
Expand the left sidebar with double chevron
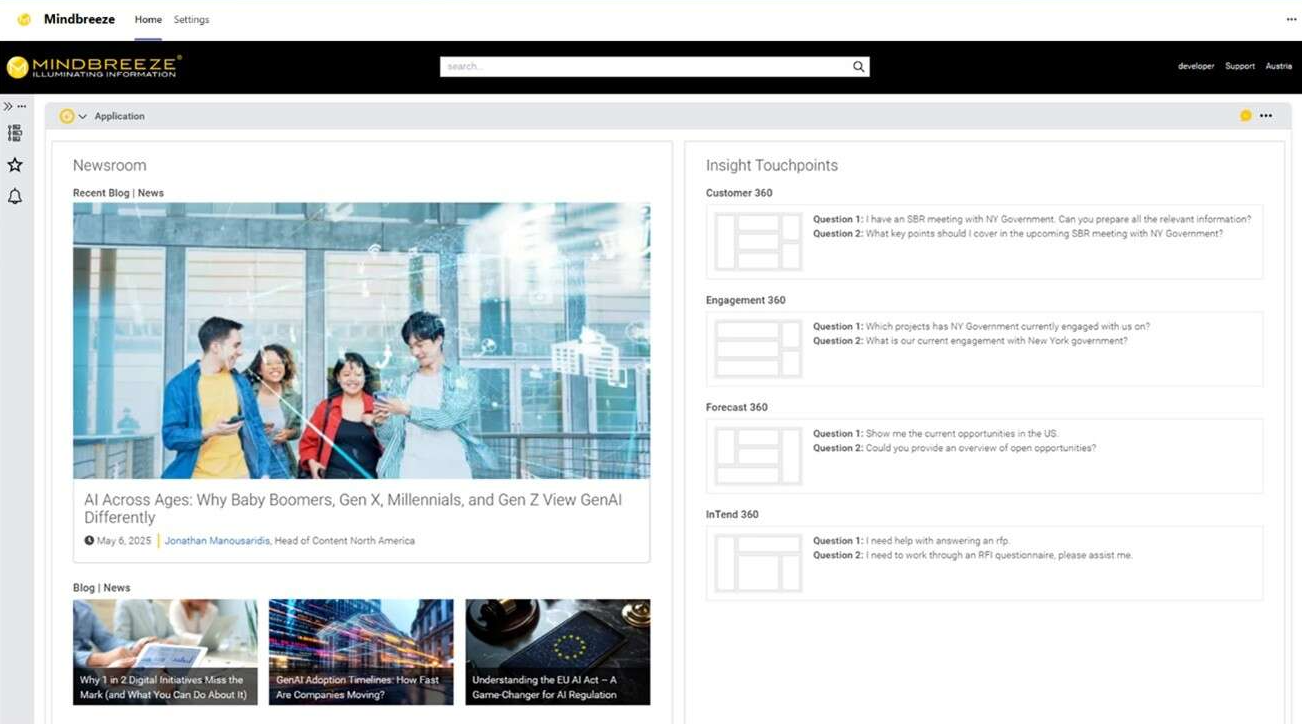(x=8, y=106)
